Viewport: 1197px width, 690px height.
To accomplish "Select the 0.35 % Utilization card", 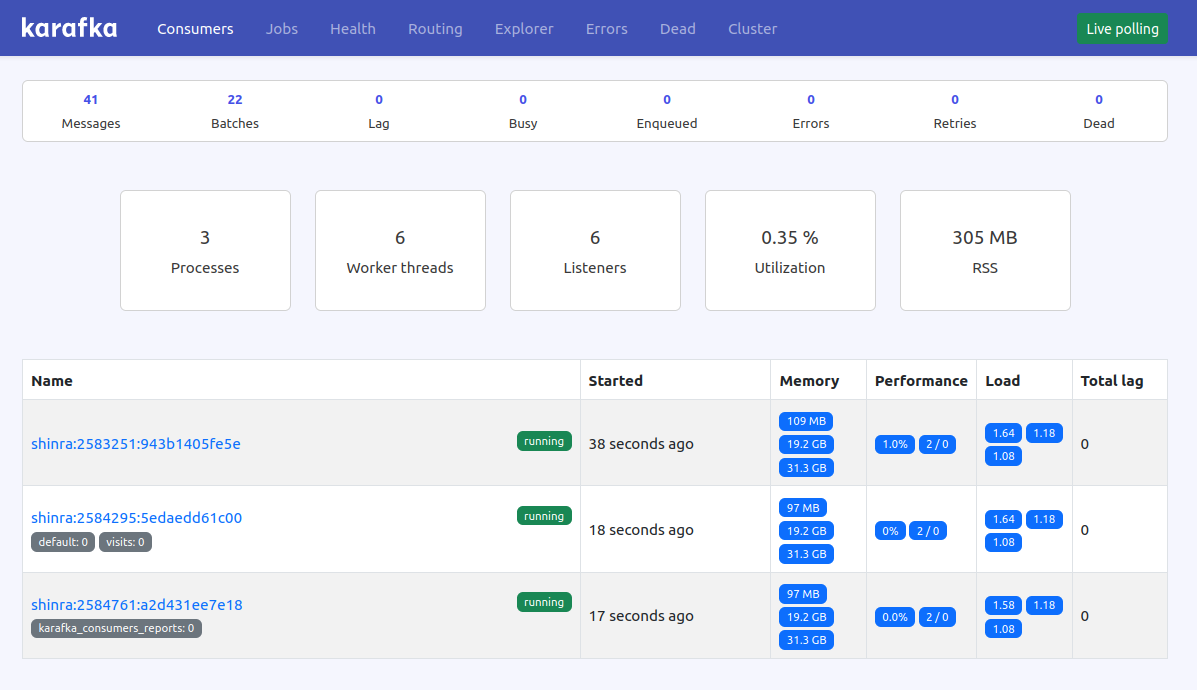I will (x=790, y=250).
